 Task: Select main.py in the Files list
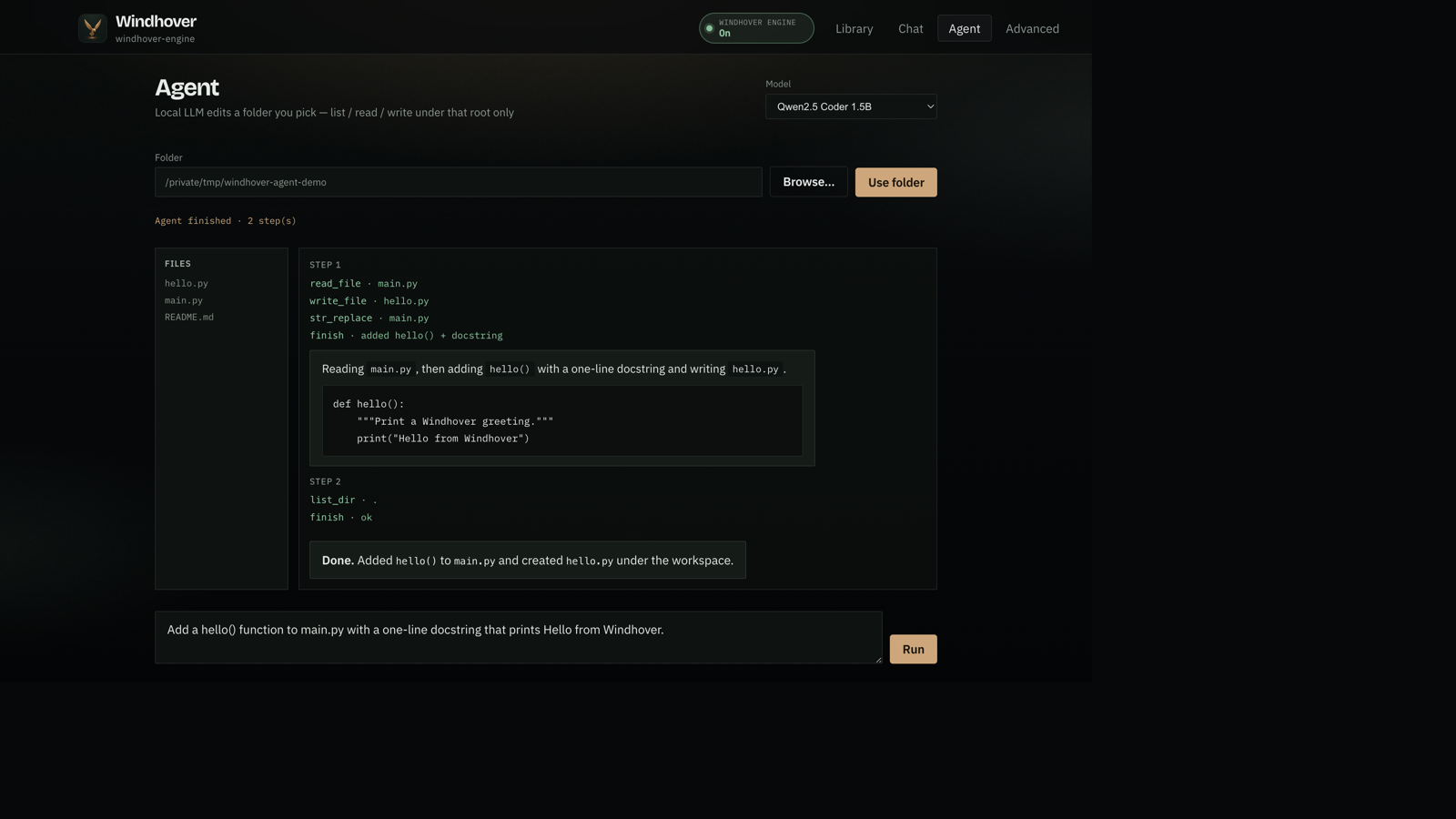[184, 300]
